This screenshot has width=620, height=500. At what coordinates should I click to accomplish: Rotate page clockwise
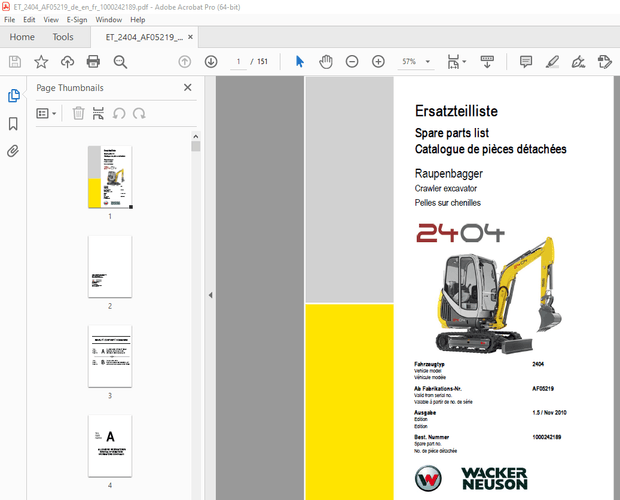(x=139, y=113)
